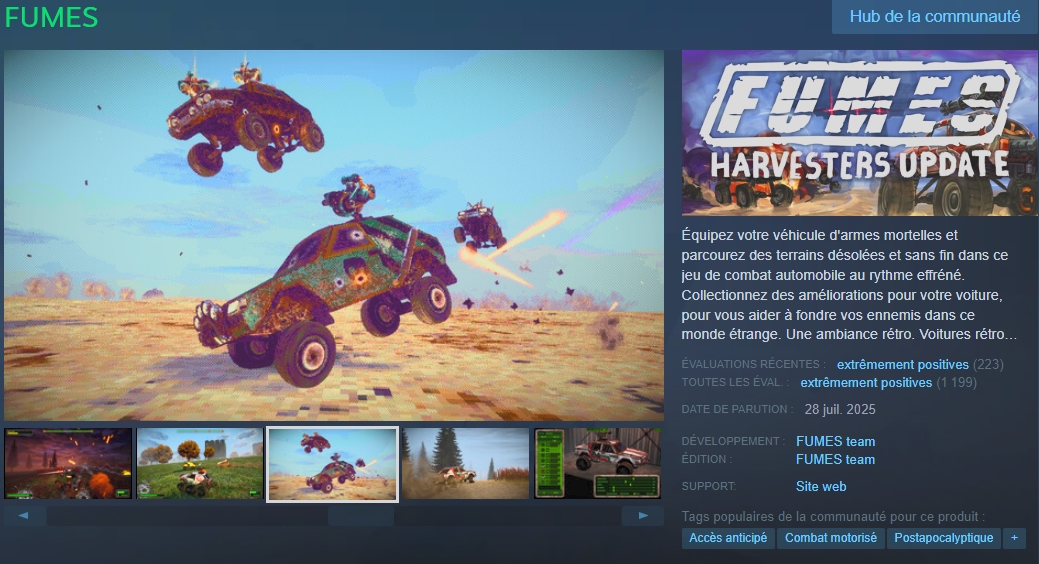Click the right arrow of the screenshot carousel
Viewport: 1039px width, 564px height.
point(643,516)
